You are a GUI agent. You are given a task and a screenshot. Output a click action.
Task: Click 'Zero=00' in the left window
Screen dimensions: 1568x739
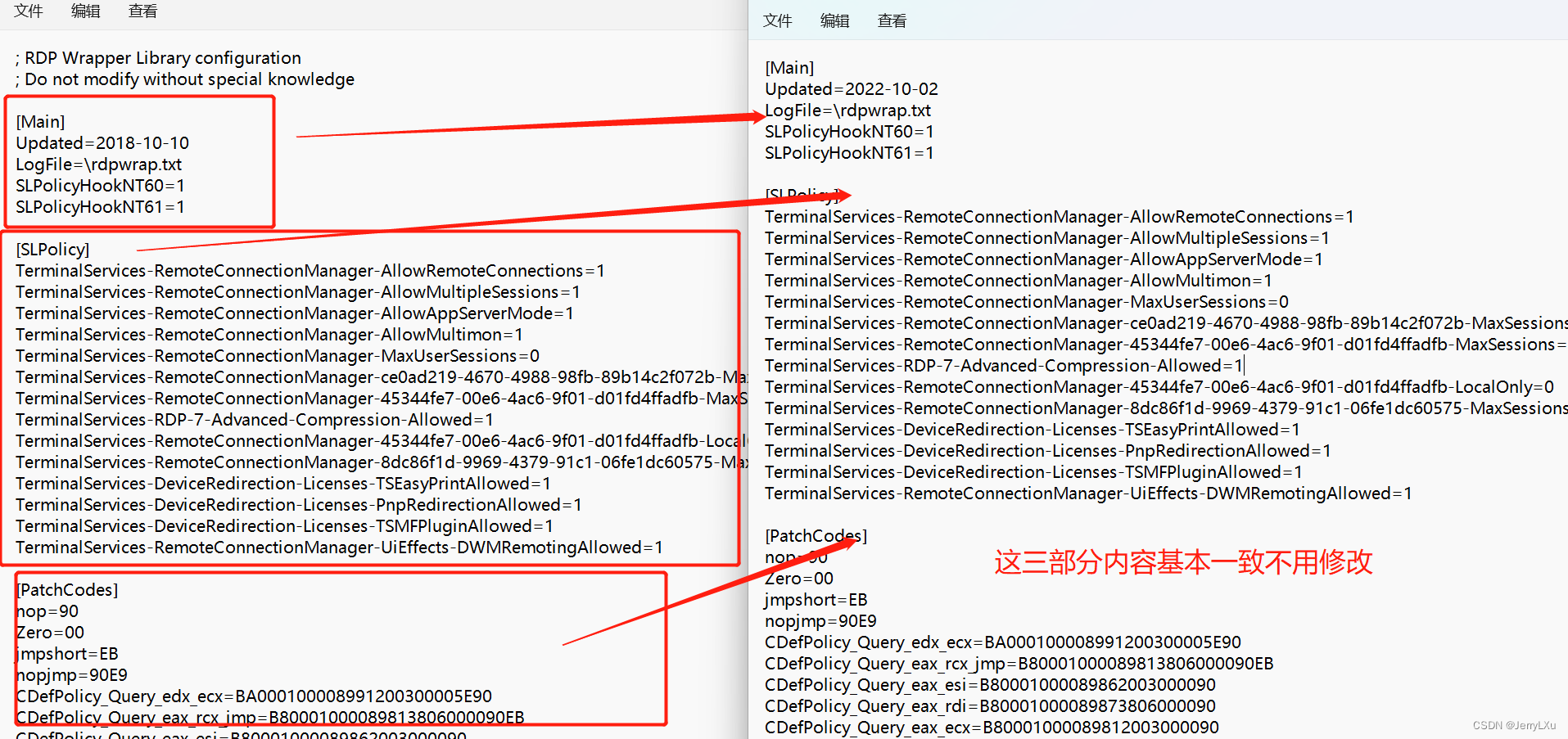50,633
